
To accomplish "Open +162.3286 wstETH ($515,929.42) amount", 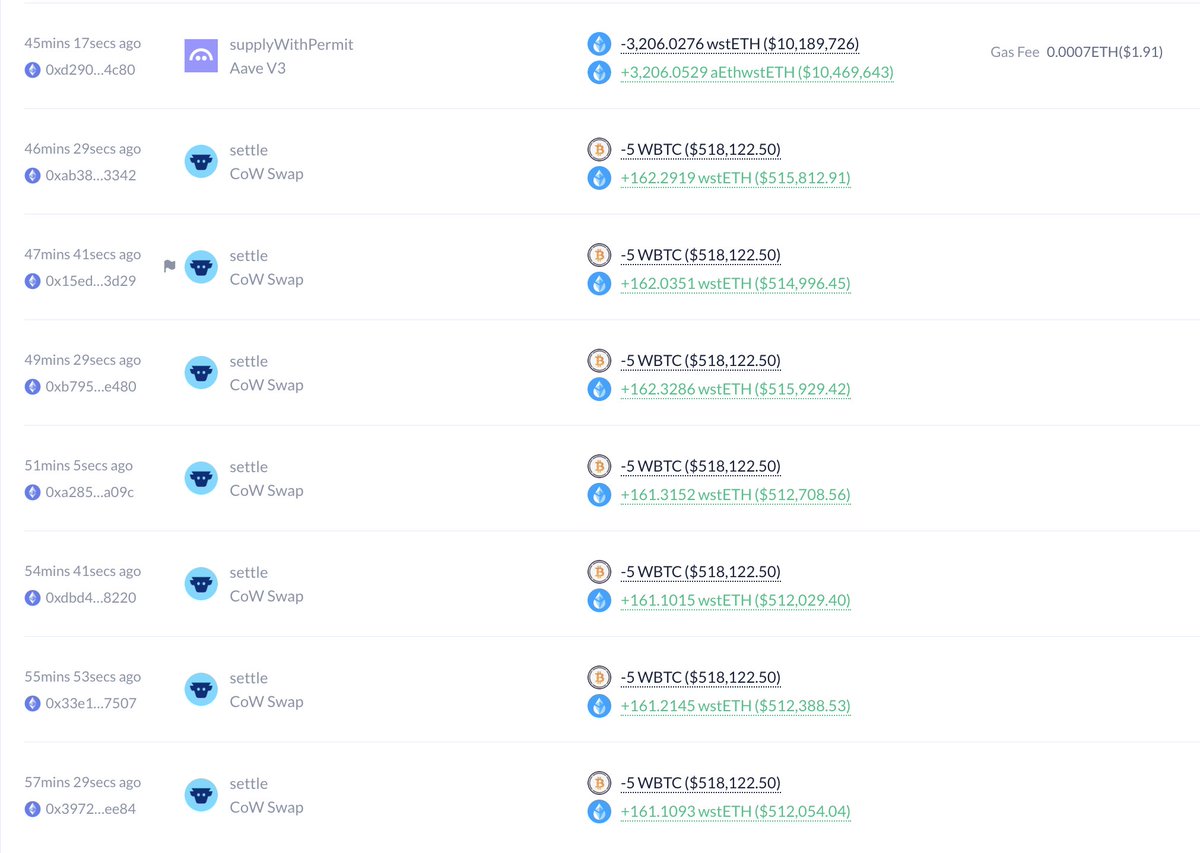I will click(736, 389).
